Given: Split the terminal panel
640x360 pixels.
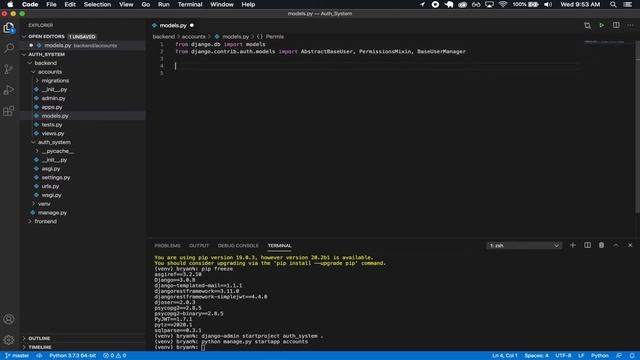Looking at the screenshot, I should [x=587, y=245].
